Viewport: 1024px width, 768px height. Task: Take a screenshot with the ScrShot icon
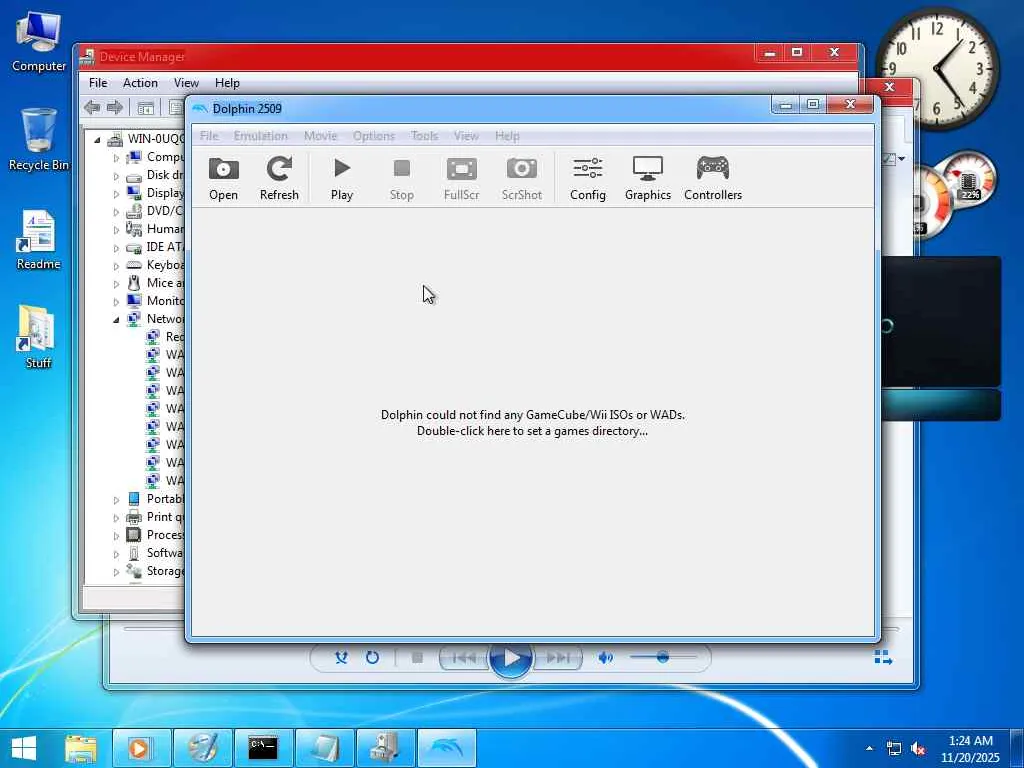coord(522,178)
